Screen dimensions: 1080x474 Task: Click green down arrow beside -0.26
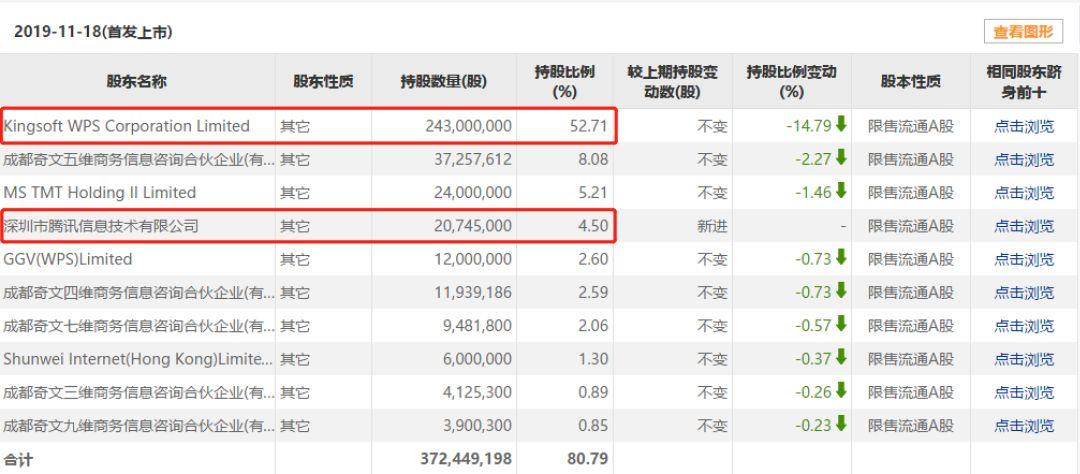pos(841,392)
